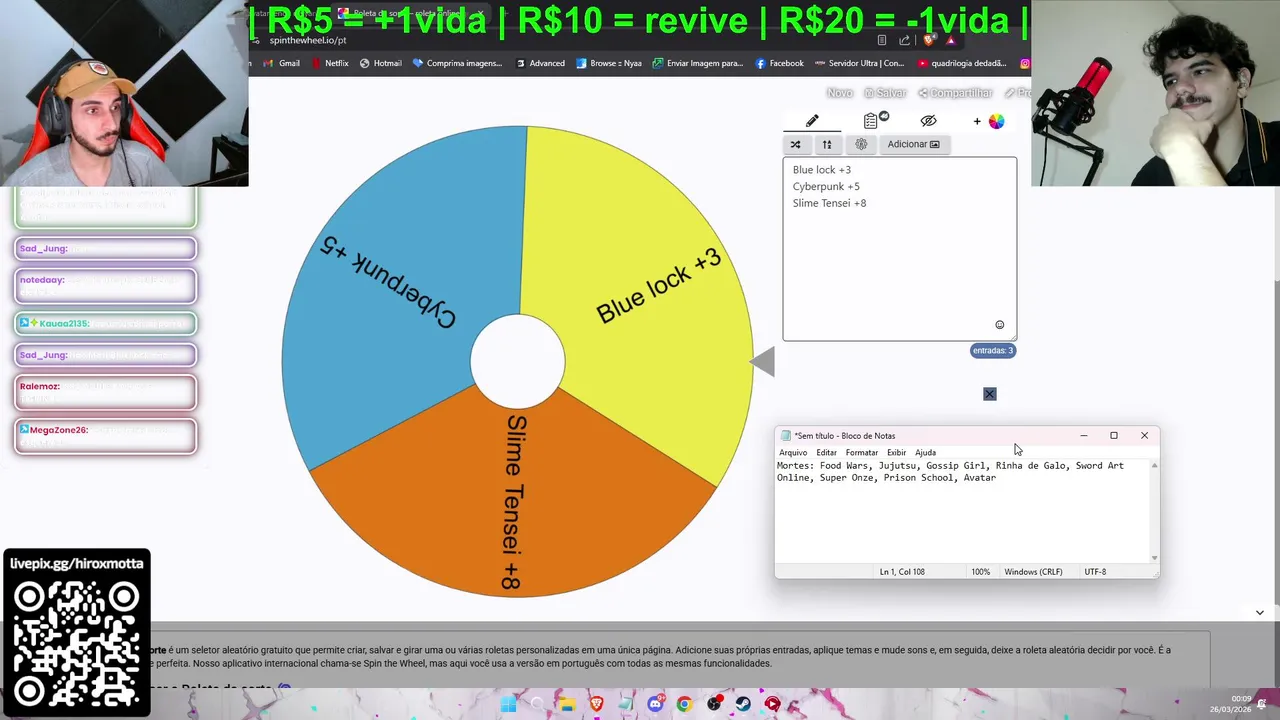Open the rainbow color wheel theme picker
The width and height of the screenshot is (1280, 720).
pos(996,121)
